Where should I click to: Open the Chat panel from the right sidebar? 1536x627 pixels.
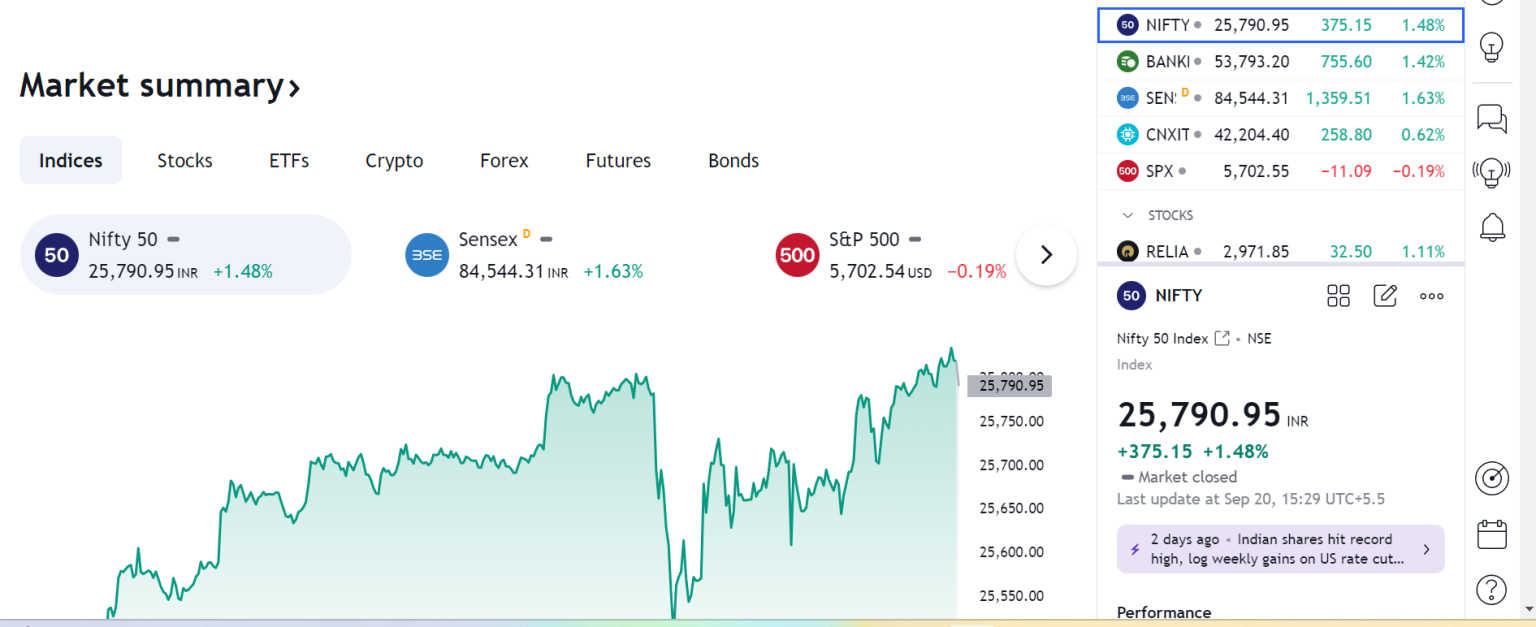pos(1491,119)
